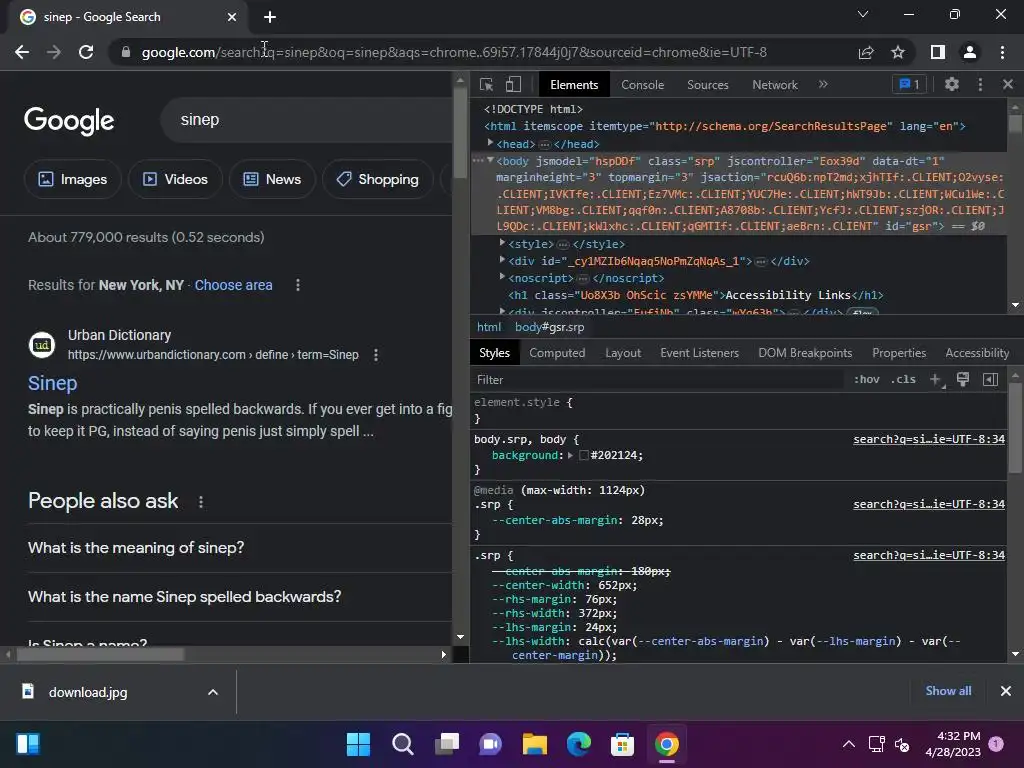Launch Microsoft Edge from the taskbar

pyautogui.click(x=579, y=744)
